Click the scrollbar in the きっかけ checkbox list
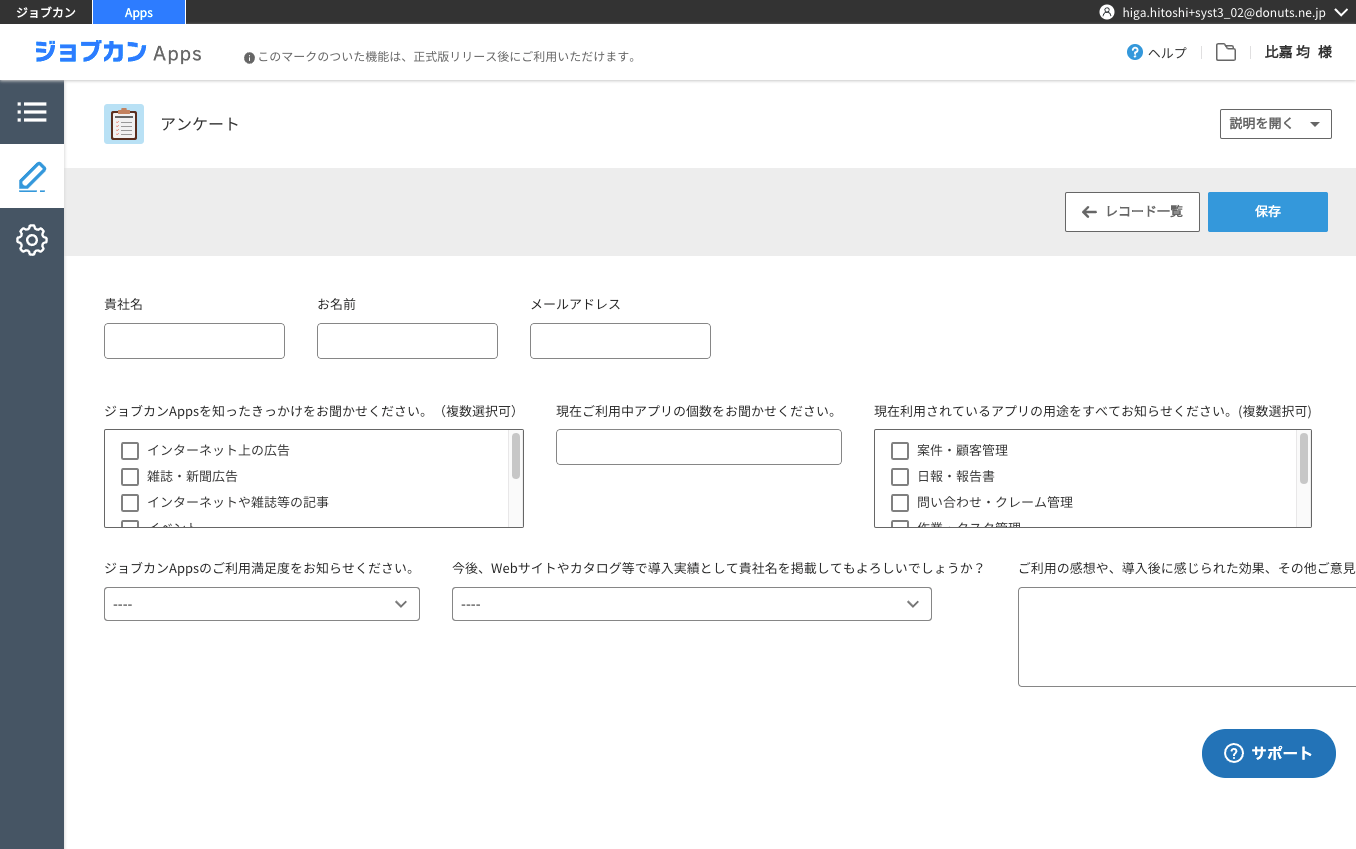 point(516,457)
